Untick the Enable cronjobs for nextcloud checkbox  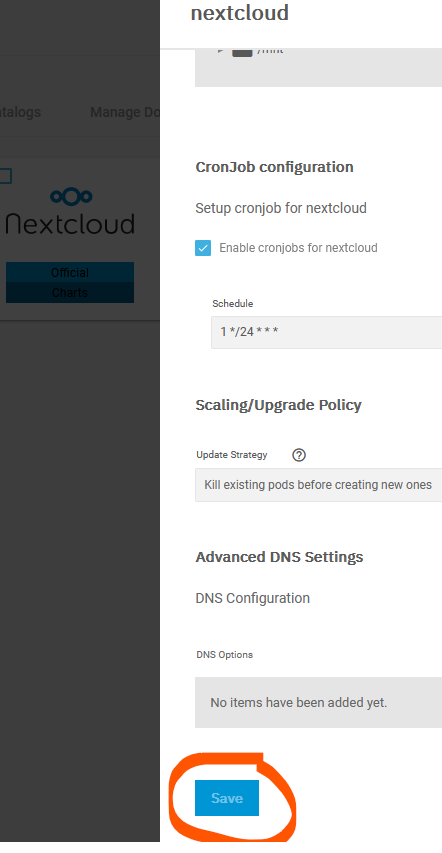click(x=203, y=249)
